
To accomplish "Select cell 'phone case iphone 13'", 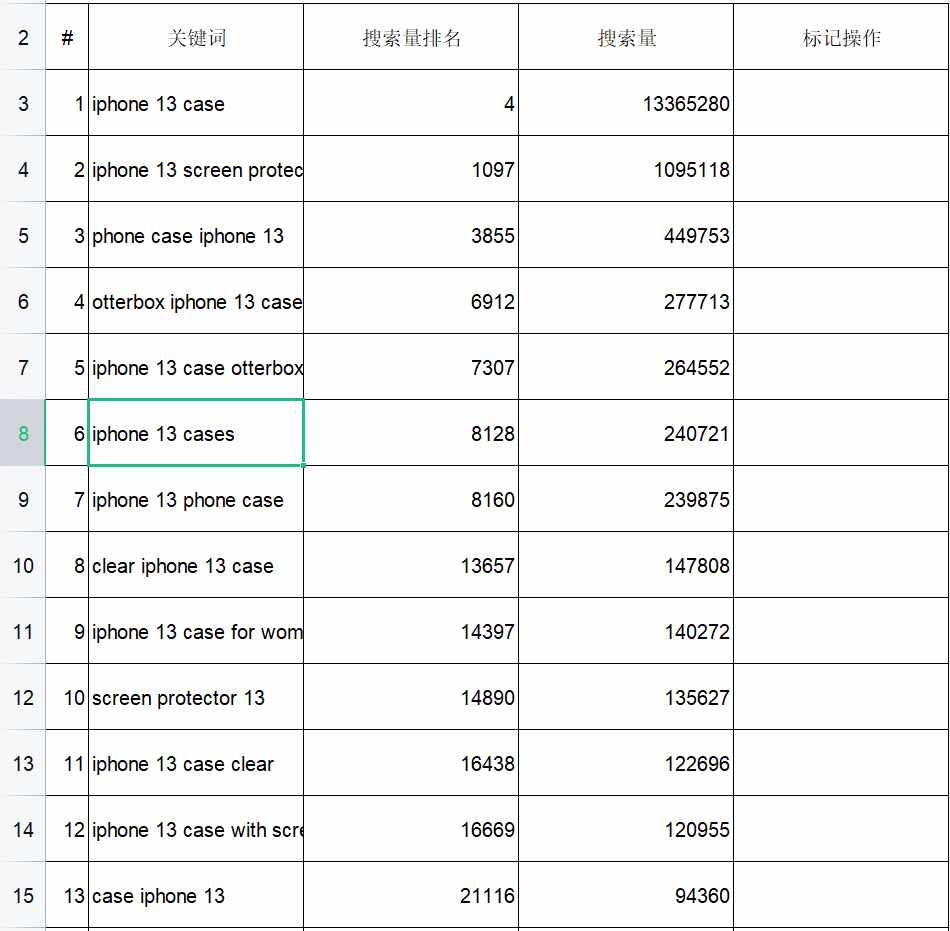I will 196,235.
